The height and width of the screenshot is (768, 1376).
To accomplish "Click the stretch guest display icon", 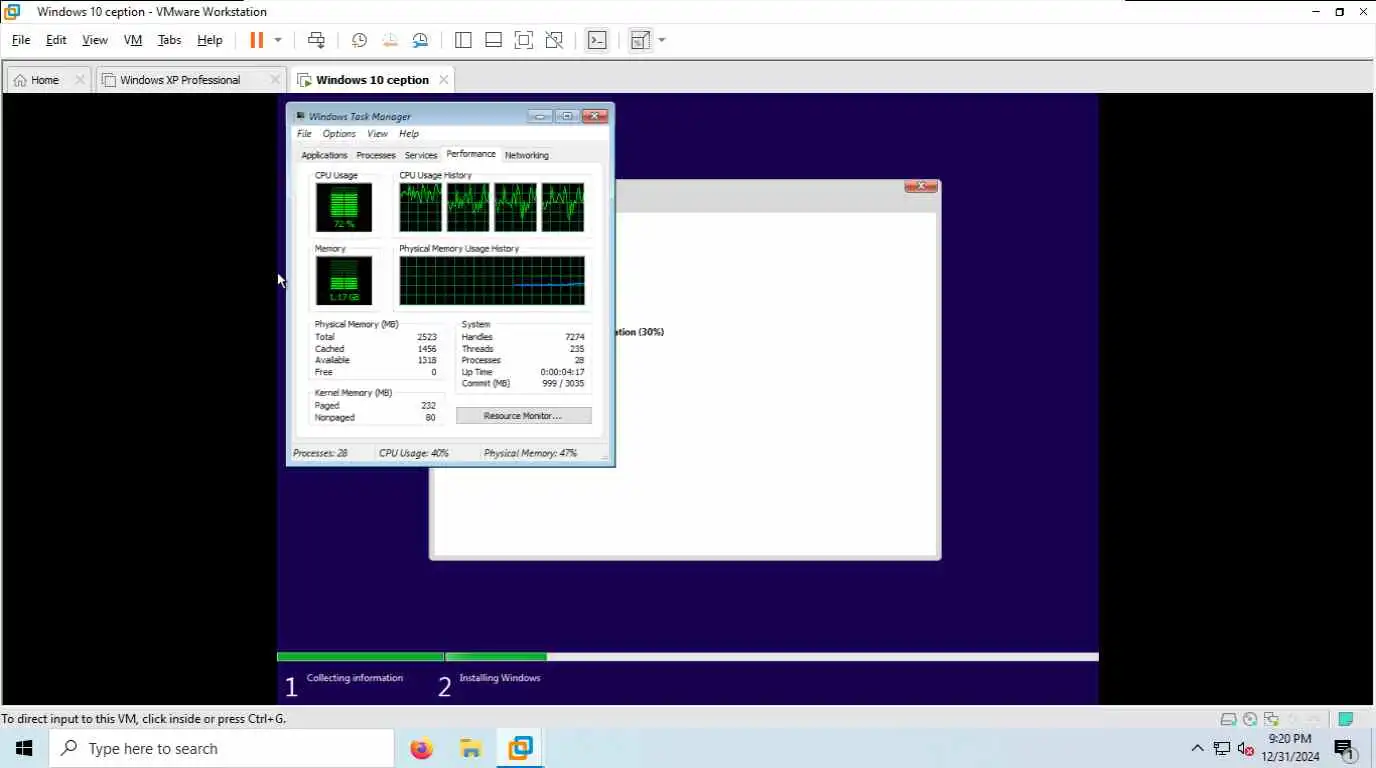I will (x=640, y=40).
